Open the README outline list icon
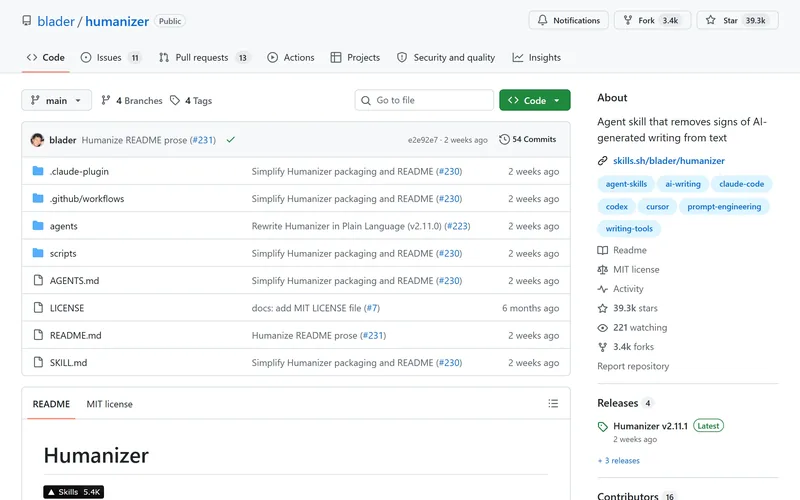800x500 pixels. 553,404
